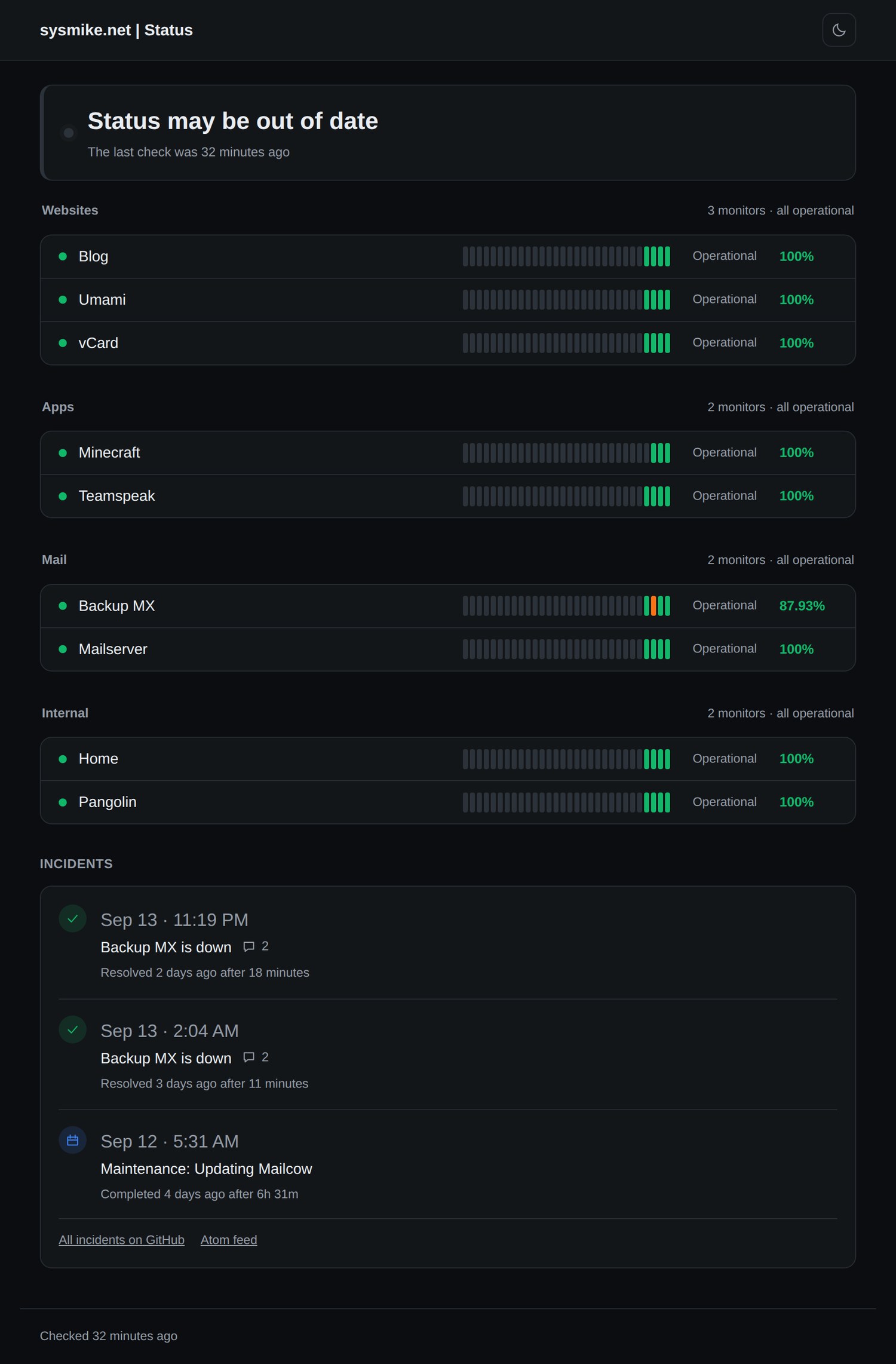Click the green status dot beside Backup MX

point(63,606)
